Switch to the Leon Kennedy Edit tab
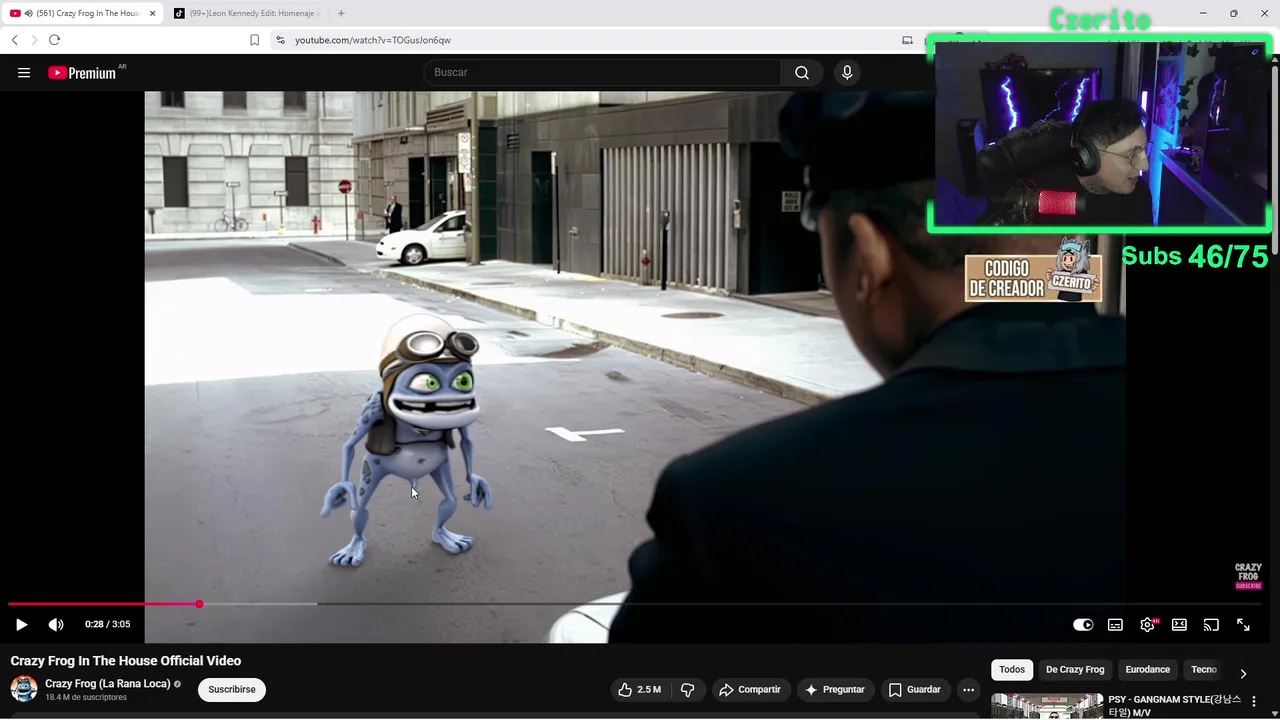The image size is (1280, 720). pos(249,13)
